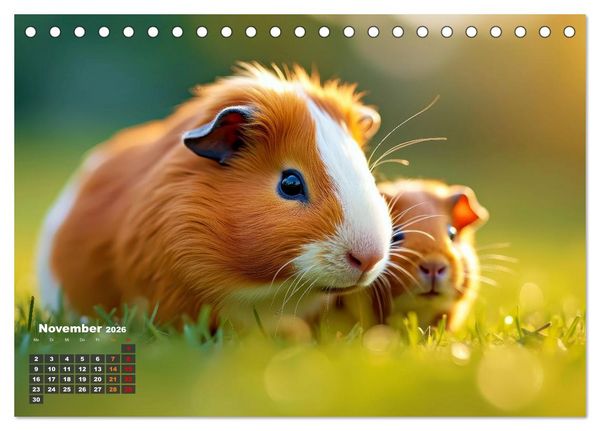Click the November month title
Viewport: 600px width, 431px height.
point(70,328)
